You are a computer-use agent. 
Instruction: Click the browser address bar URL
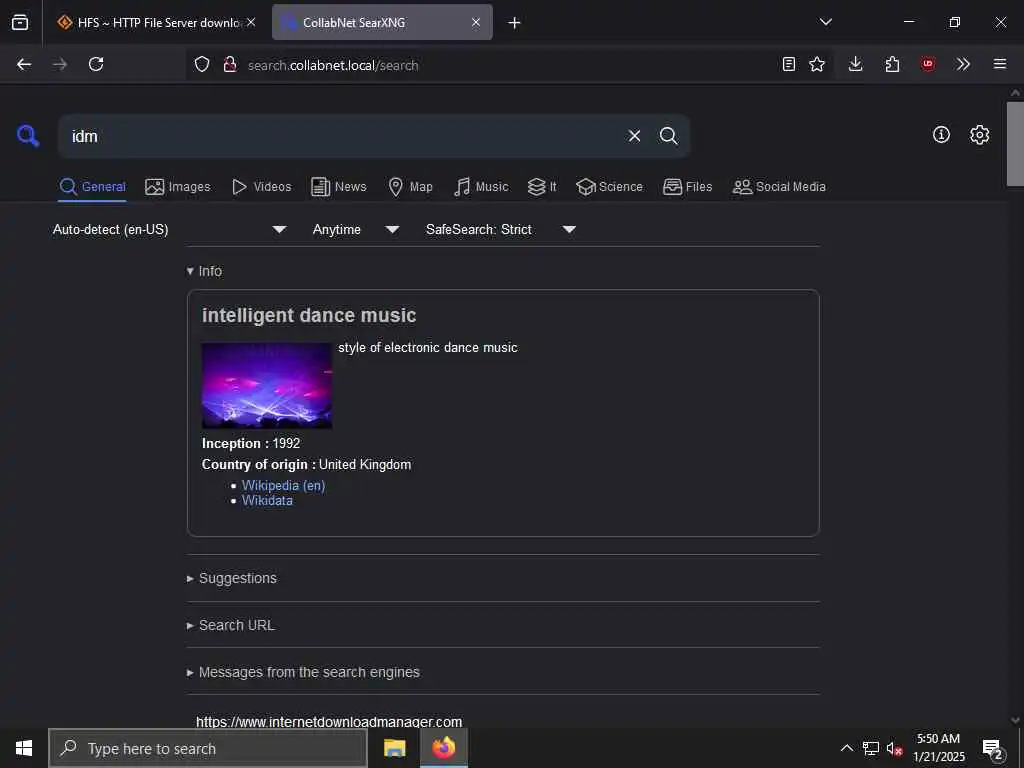(x=333, y=65)
